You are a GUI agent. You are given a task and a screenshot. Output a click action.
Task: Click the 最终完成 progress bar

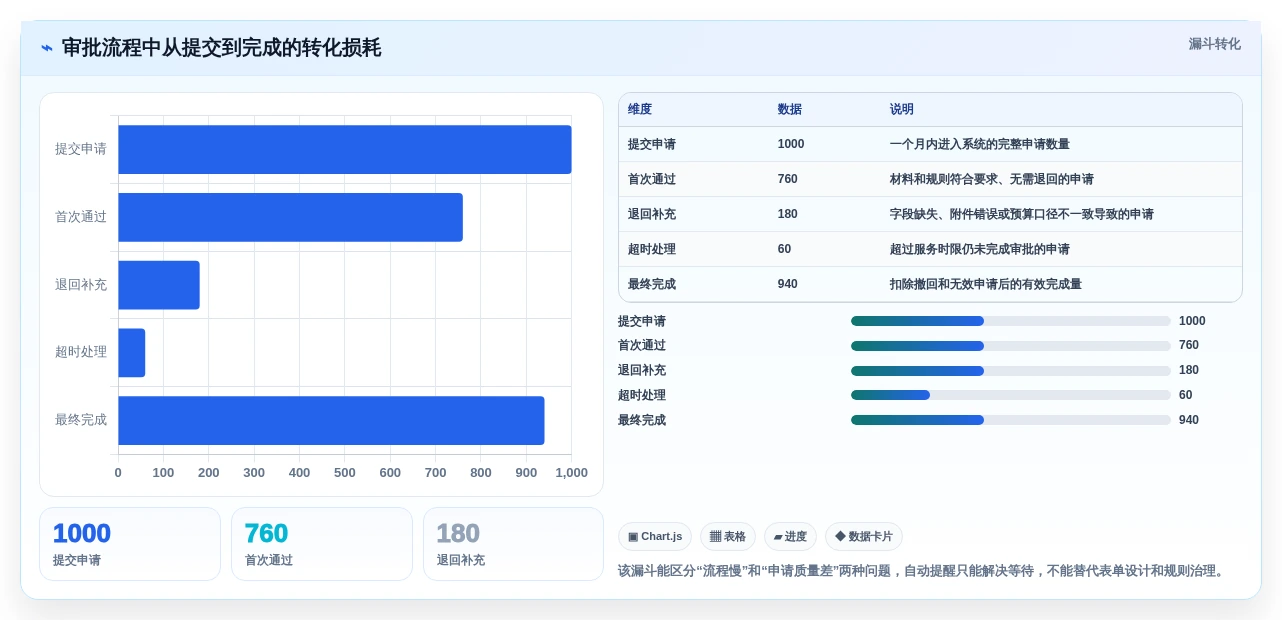pos(1010,420)
